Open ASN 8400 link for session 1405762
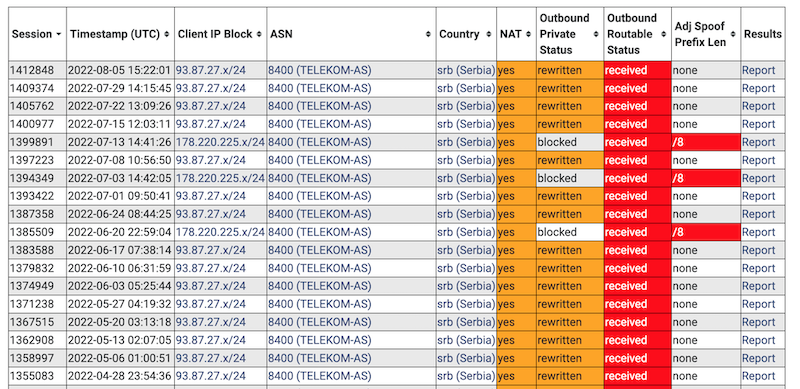The height and width of the screenshot is (389, 800). pos(320,106)
